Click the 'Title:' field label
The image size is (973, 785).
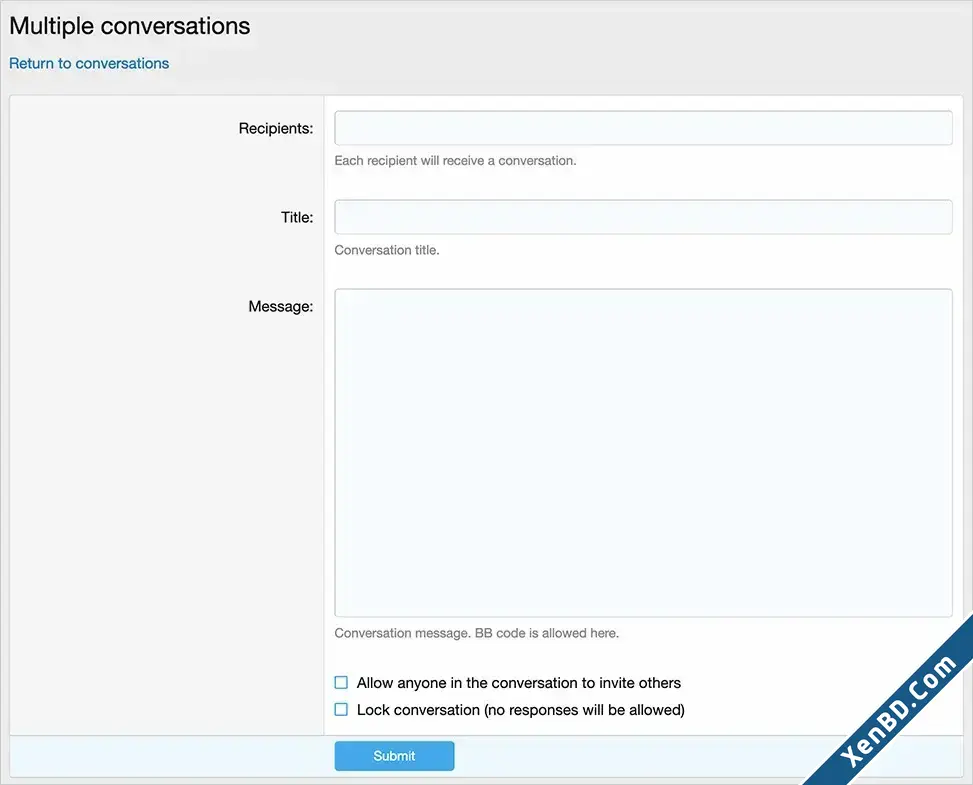tap(297, 217)
